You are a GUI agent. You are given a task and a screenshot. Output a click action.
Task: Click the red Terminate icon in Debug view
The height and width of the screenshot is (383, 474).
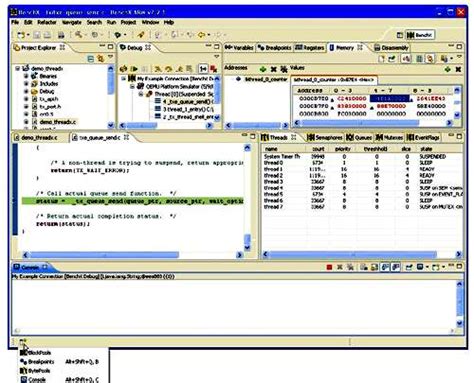[x=213, y=69]
